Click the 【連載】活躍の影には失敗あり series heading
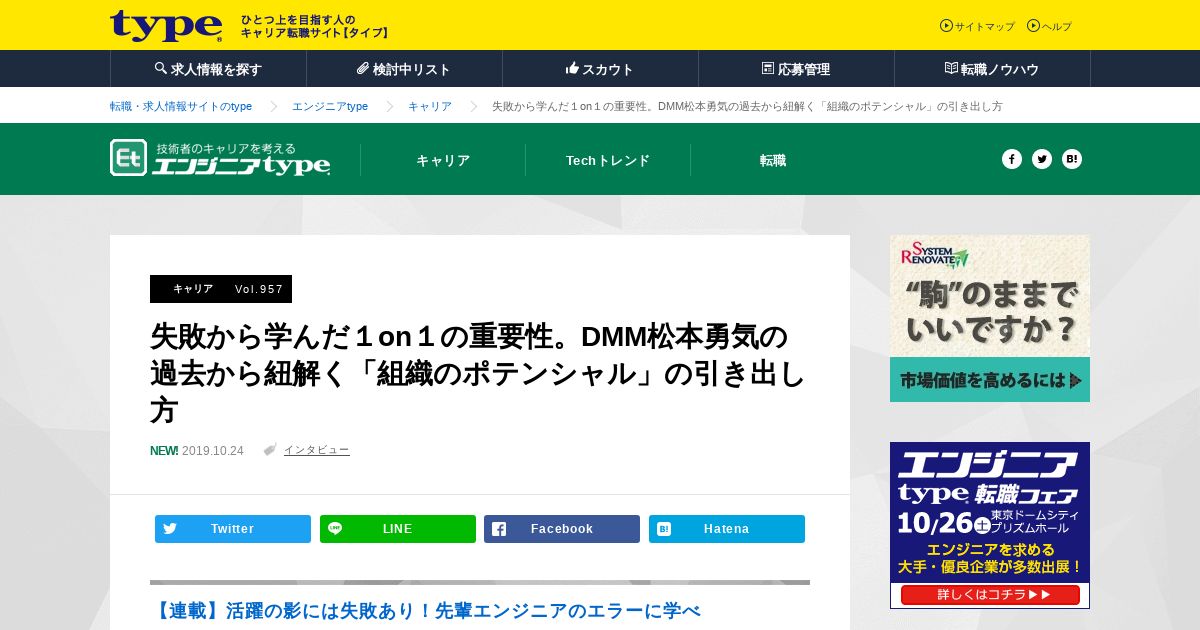Viewport: 1200px width, 630px height. point(426,610)
